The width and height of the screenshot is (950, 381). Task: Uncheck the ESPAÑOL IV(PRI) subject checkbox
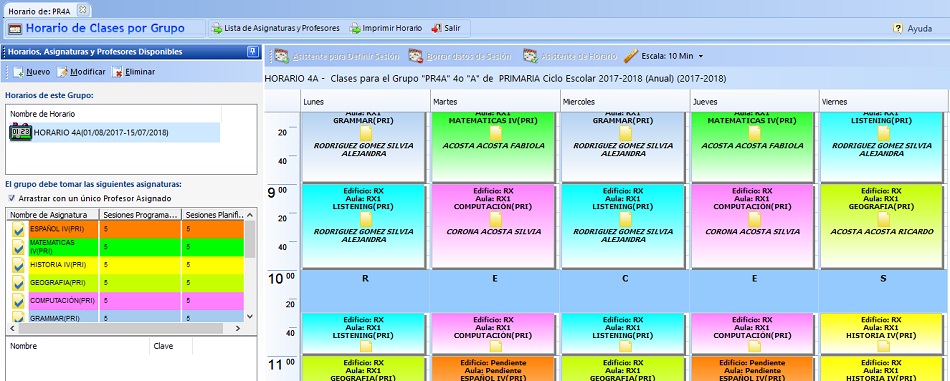click(19, 230)
